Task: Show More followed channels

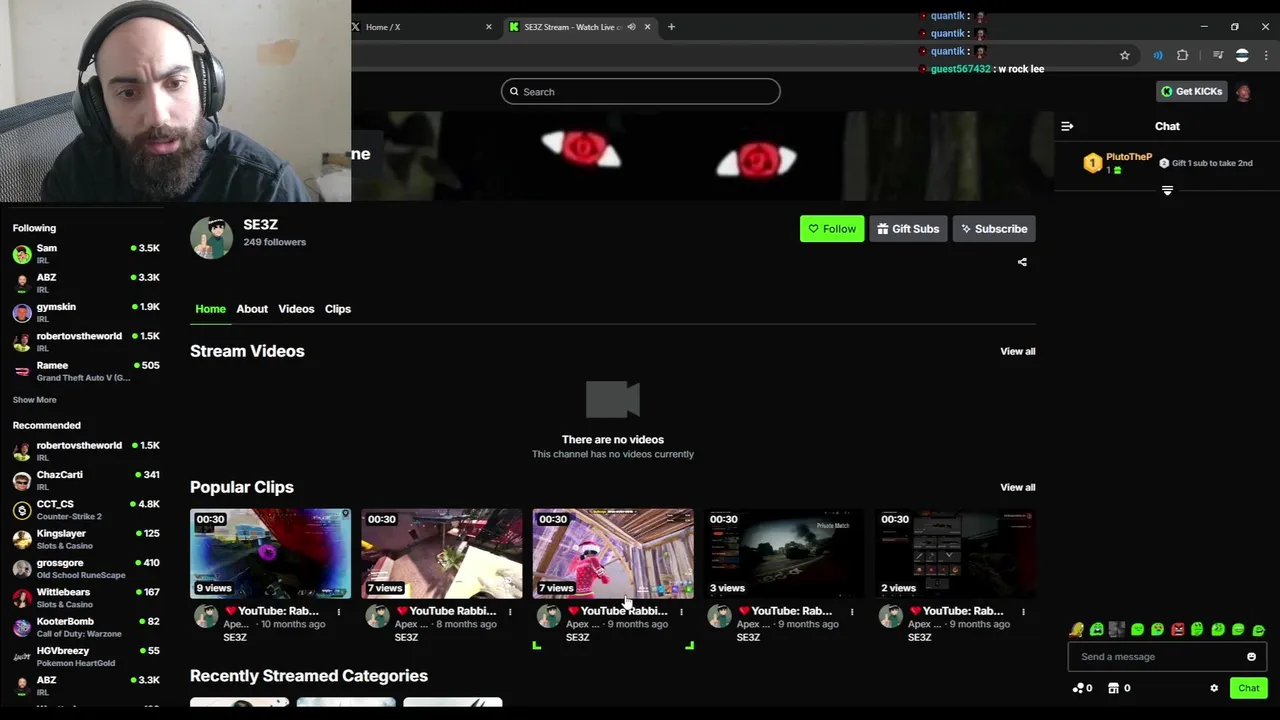Action: click(34, 400)
